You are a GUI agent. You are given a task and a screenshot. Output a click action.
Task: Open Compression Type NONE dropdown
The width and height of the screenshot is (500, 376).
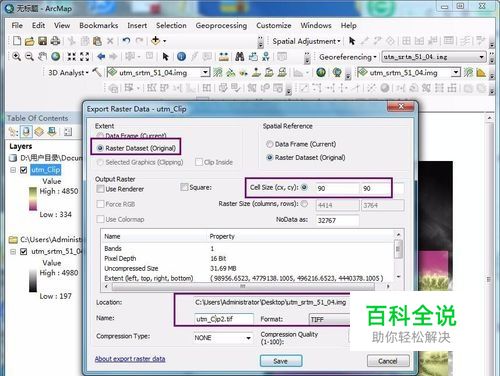[248, 338]
